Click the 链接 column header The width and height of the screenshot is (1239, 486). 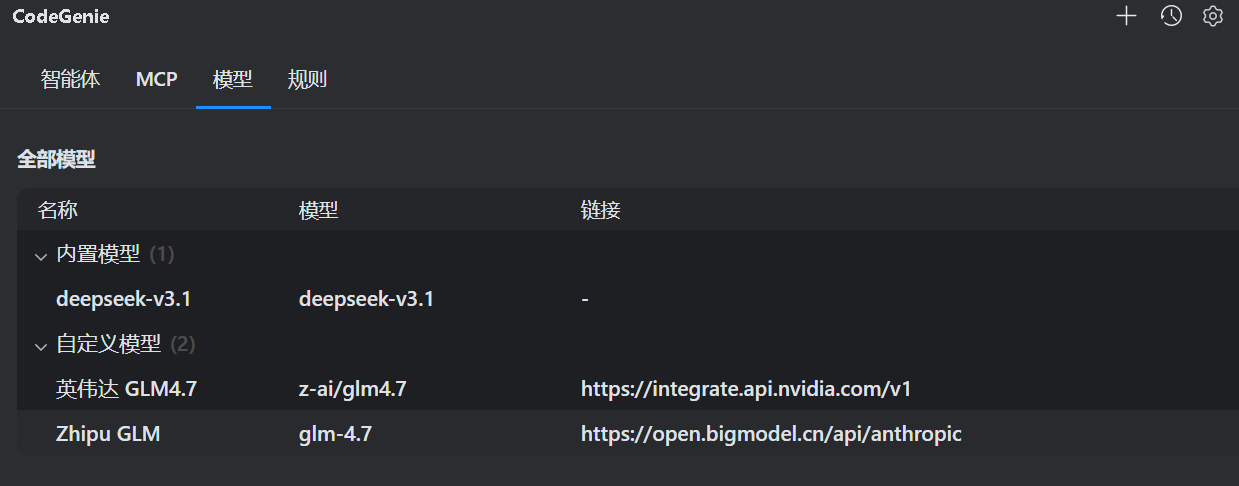click(601, 210)
